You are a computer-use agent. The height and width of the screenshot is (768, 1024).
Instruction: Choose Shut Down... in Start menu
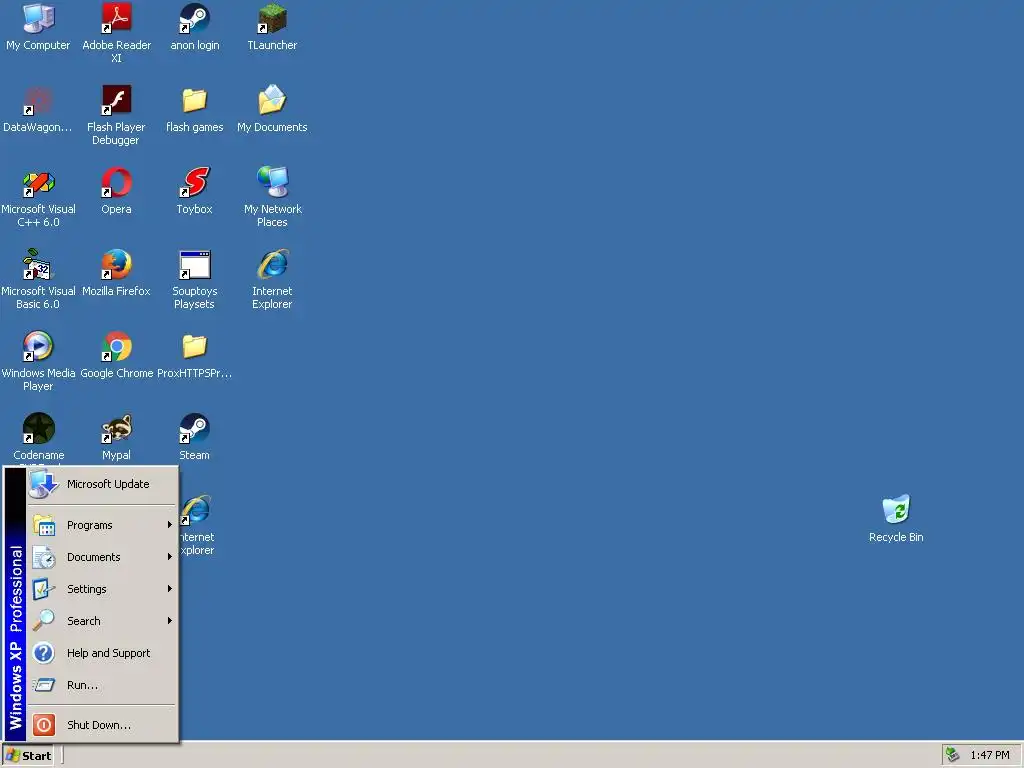tap(103, 725)
